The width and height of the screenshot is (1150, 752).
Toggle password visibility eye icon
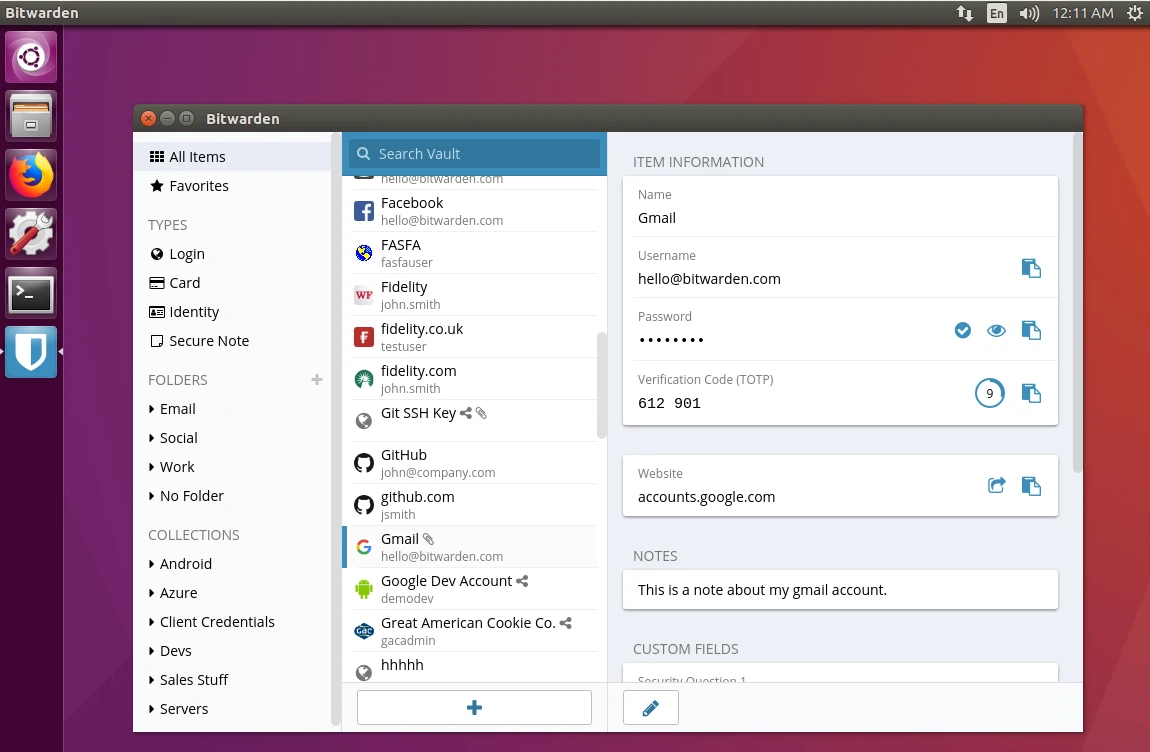pos(996,331)
